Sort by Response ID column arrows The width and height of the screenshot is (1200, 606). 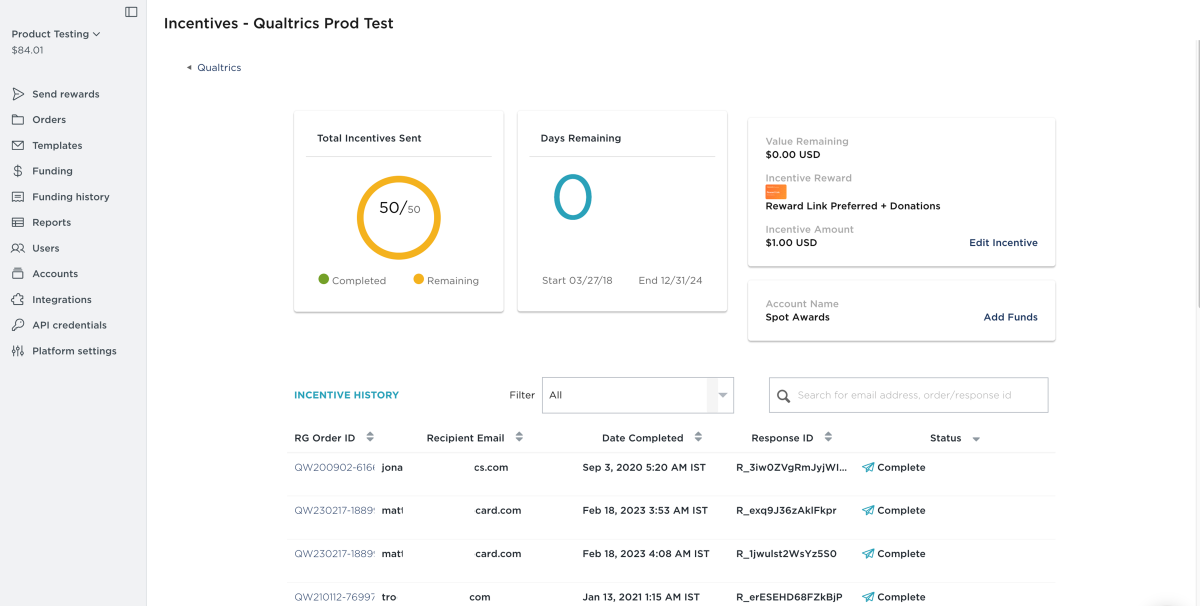pos(828,437)
